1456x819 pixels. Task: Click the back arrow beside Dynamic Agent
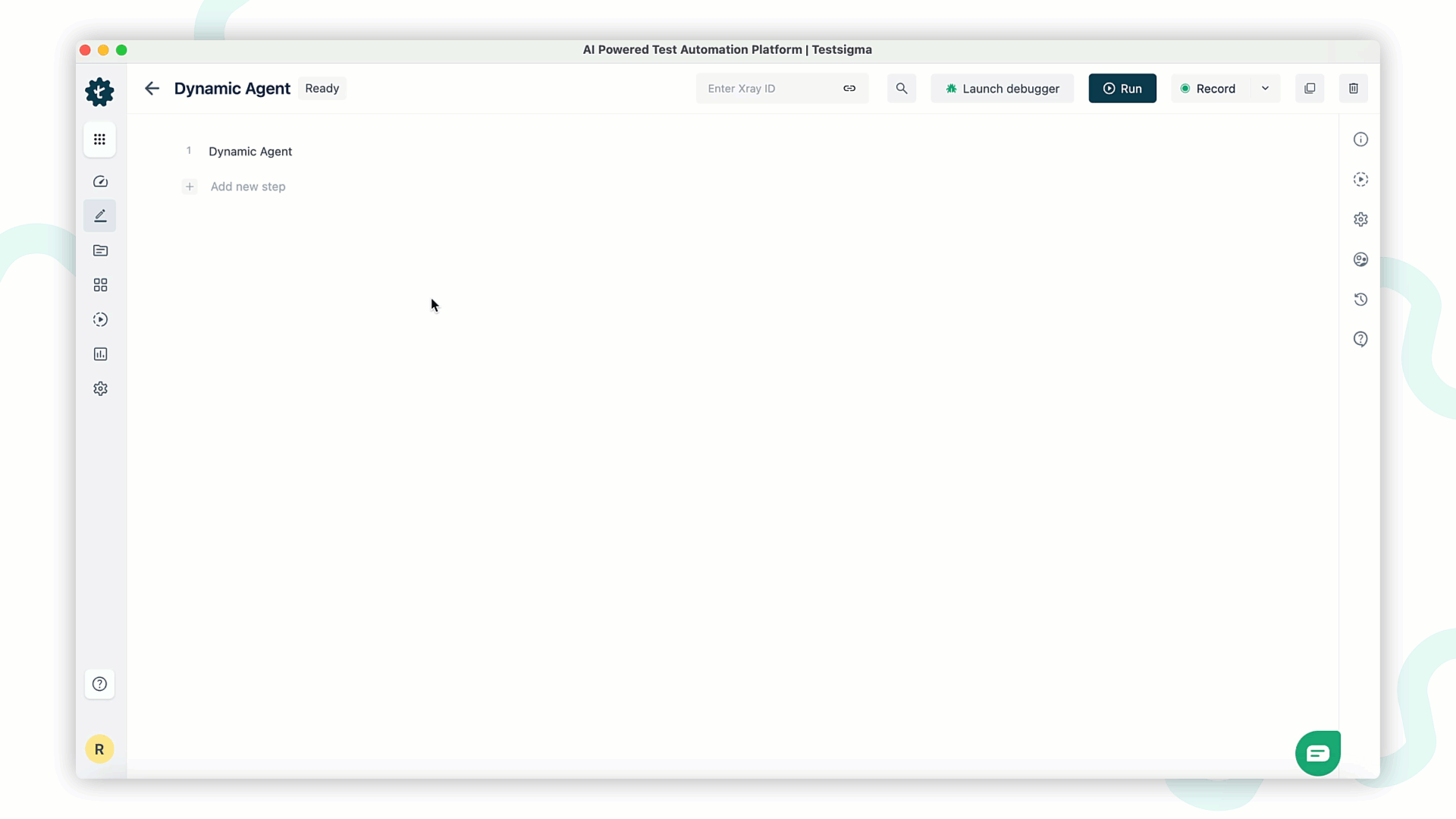click(152, 89)
